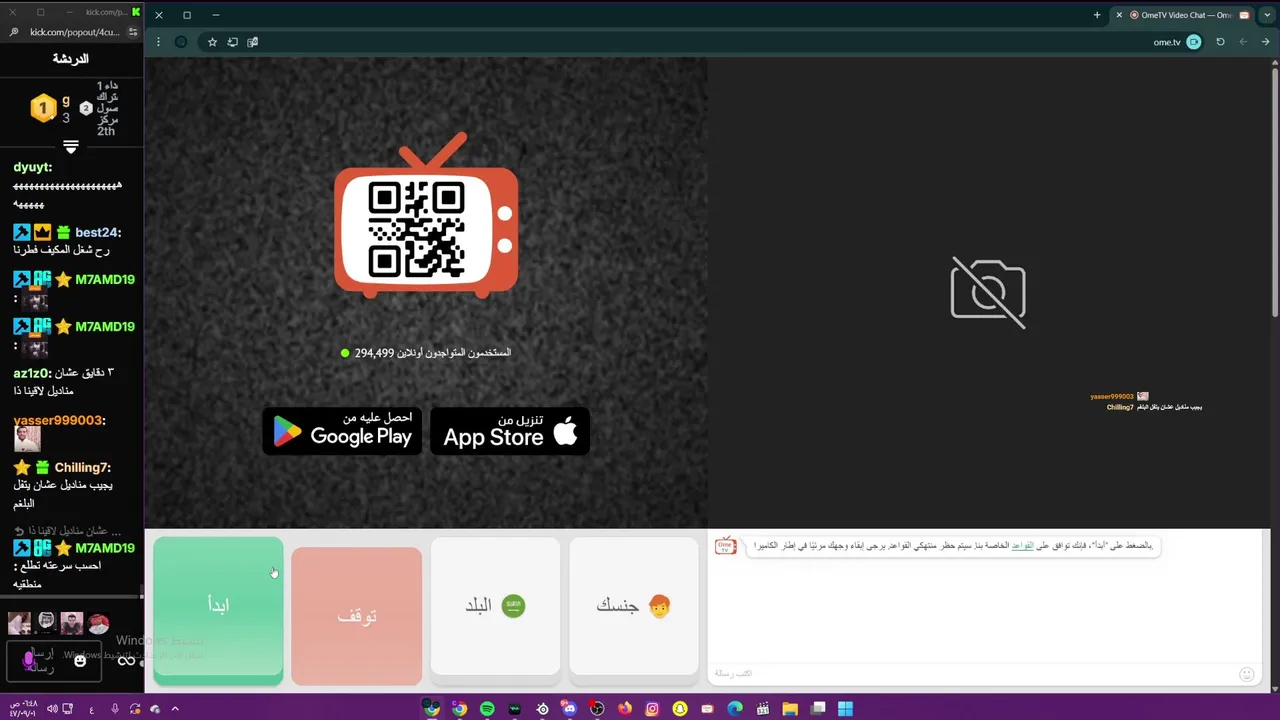Viewport: 1280px width, 720px height.
Task: Click the translate page icon
Action: click(x=252, y=42)
